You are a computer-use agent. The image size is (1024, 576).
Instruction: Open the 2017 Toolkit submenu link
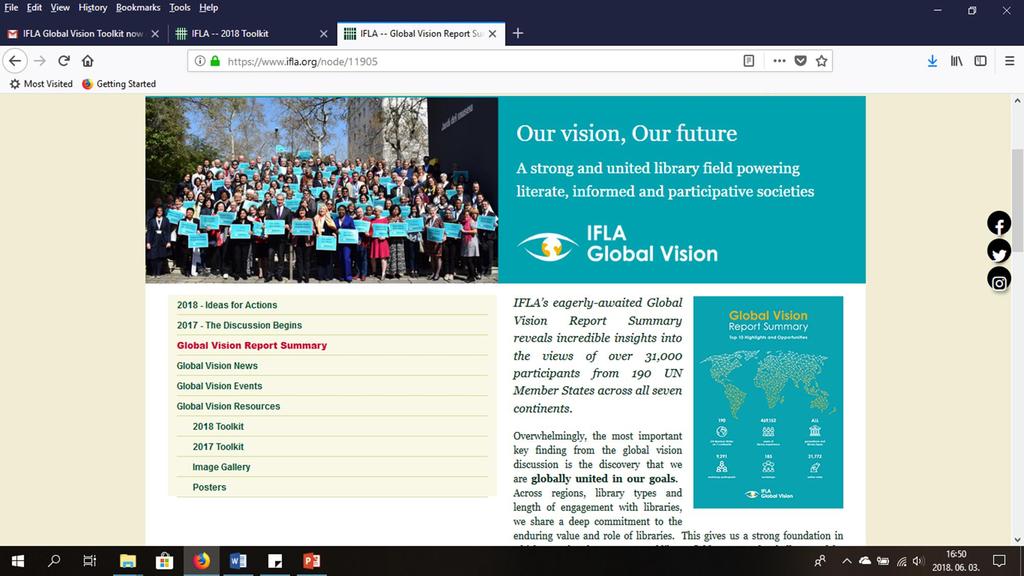click(x=217, y=447)
